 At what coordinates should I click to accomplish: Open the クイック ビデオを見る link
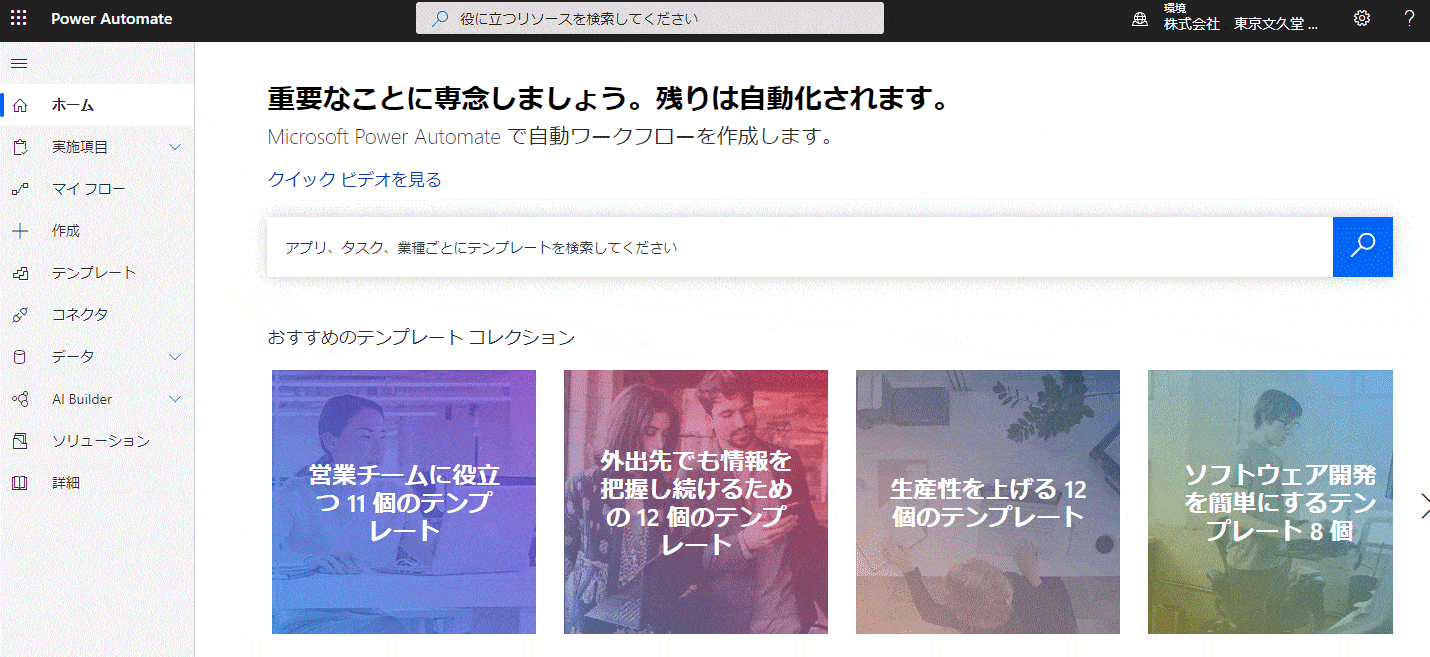354,180
